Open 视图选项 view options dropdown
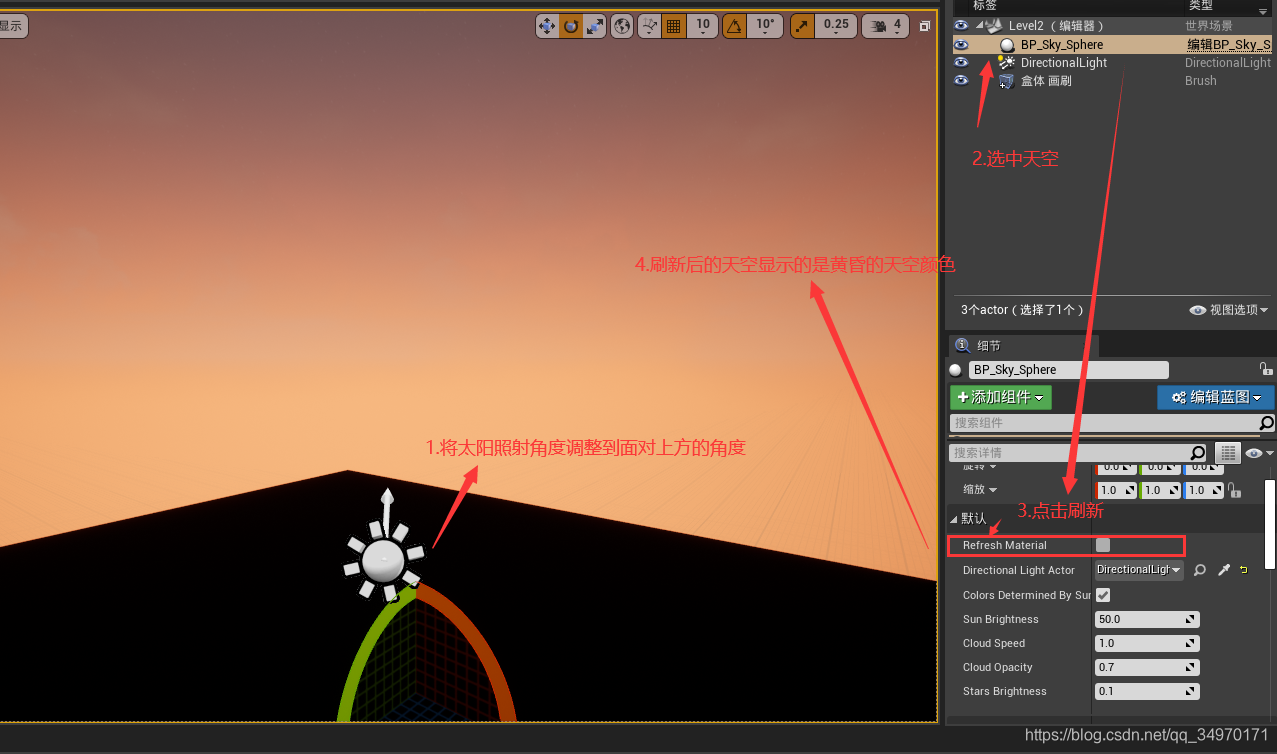This screenshot has width=1277, height=754. 1229,310
